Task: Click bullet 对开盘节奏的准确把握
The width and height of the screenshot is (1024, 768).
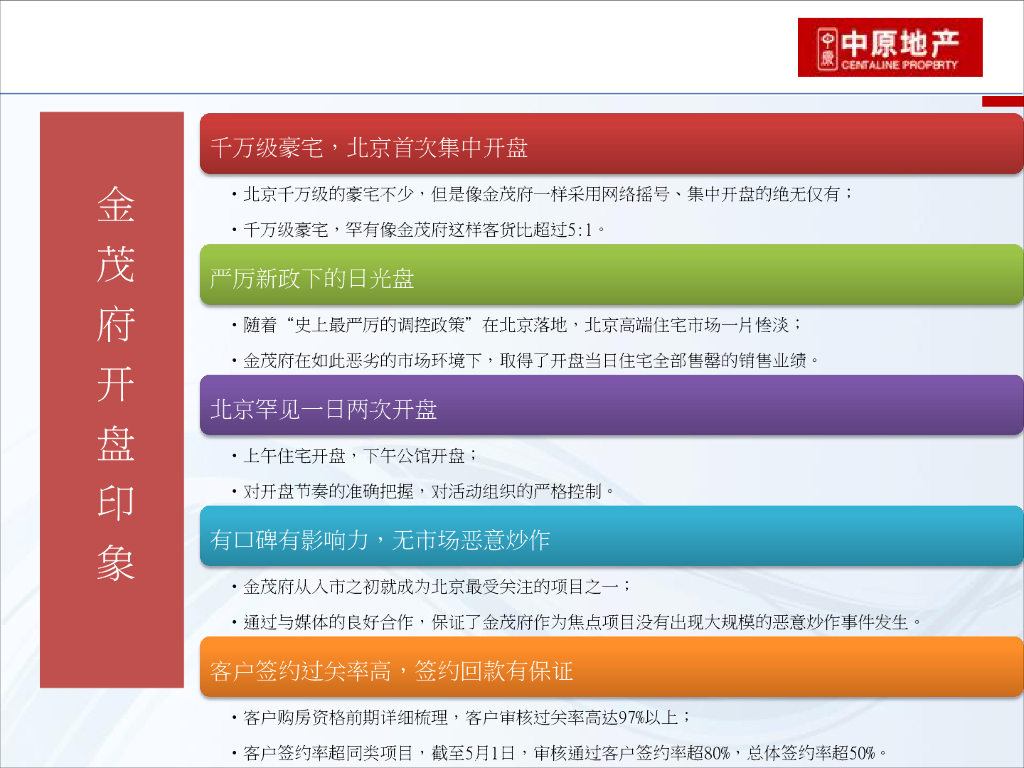Action: pos(423,491)
